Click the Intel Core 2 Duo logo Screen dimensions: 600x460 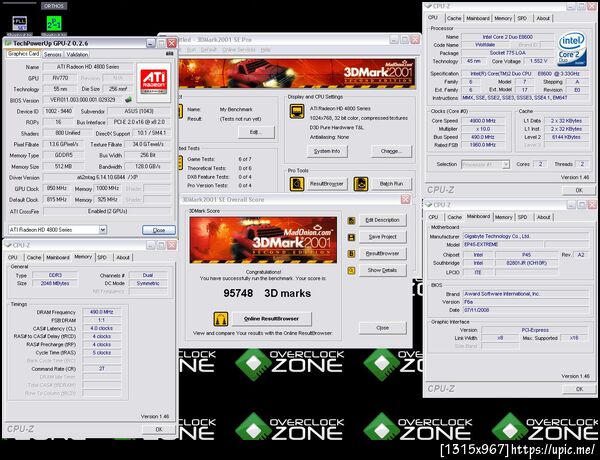pyautogui.click(x=572, y=49)
